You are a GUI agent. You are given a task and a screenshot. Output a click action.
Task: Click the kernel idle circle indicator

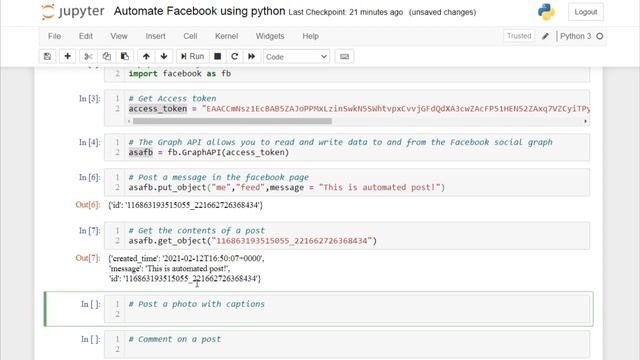coord(600,36)
